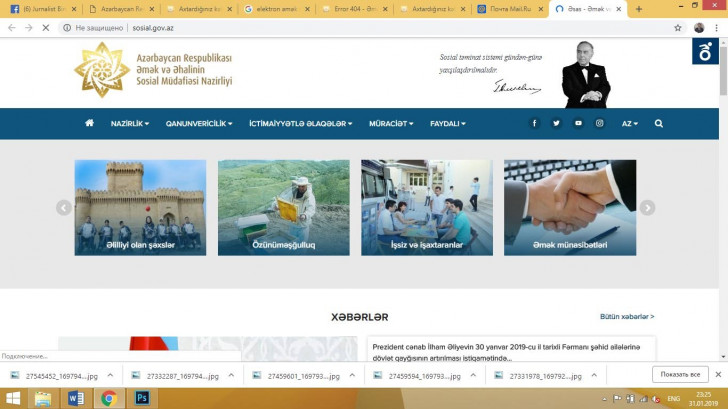728x409 pixels.
Task: Open File Explorer from the taskbar
Action: [x=43, y=398]
